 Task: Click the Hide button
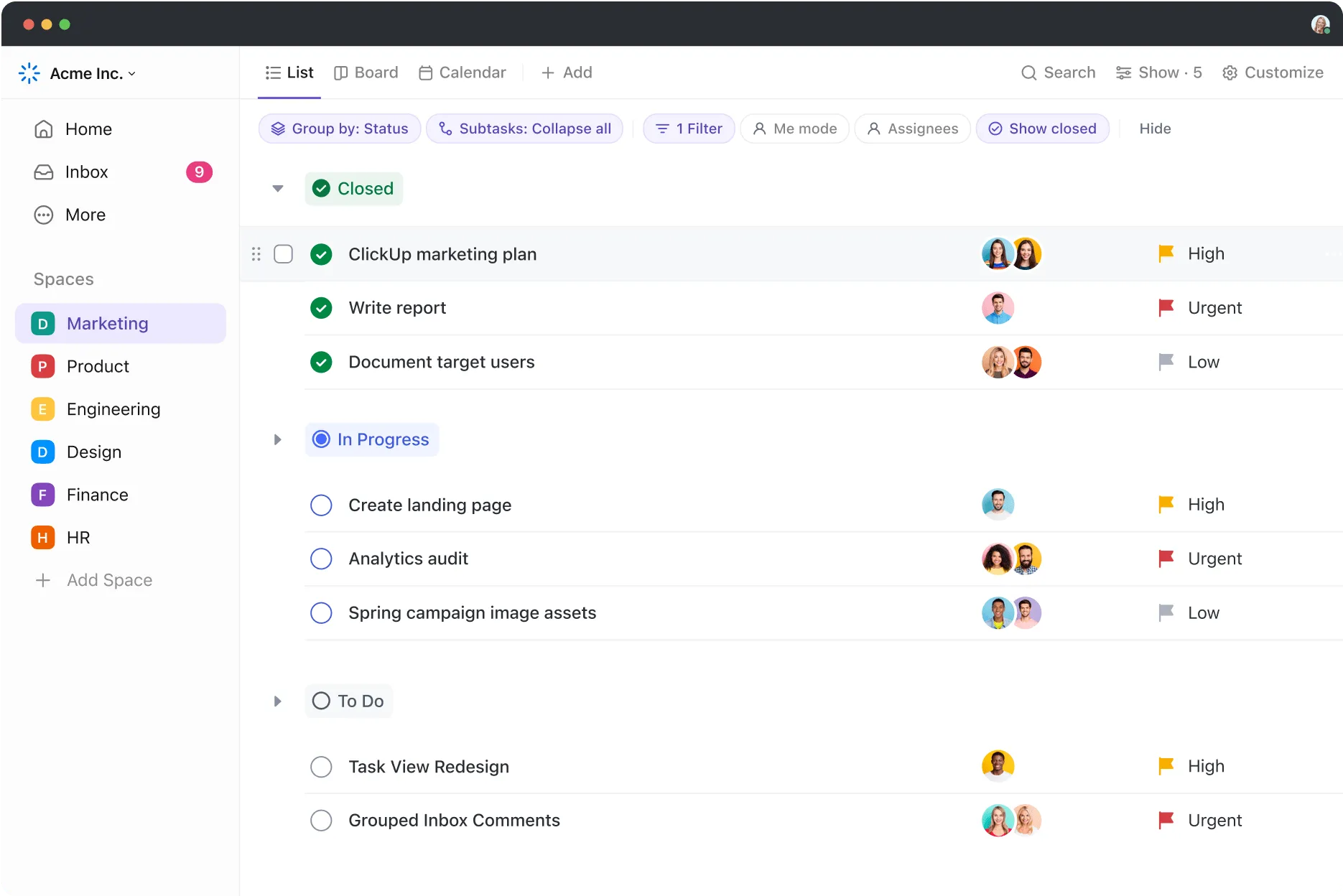click(x=1155, y=129)
